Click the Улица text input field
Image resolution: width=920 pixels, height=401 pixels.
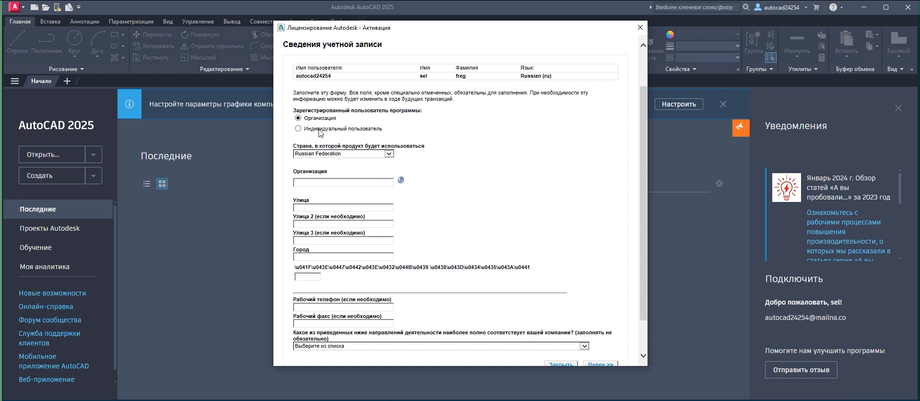343,207
